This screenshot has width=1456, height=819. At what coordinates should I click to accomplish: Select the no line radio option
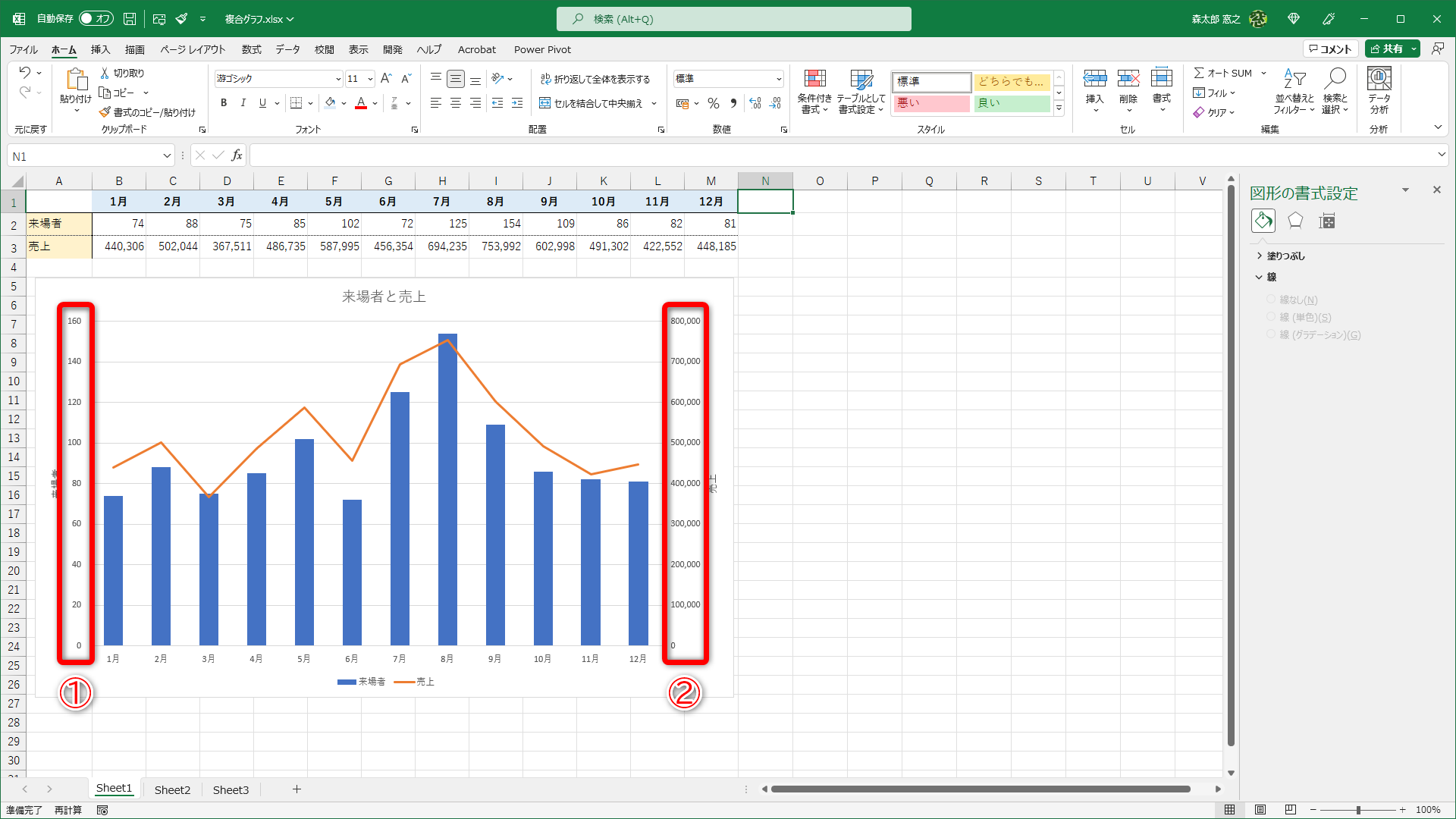pos(1271,300)
